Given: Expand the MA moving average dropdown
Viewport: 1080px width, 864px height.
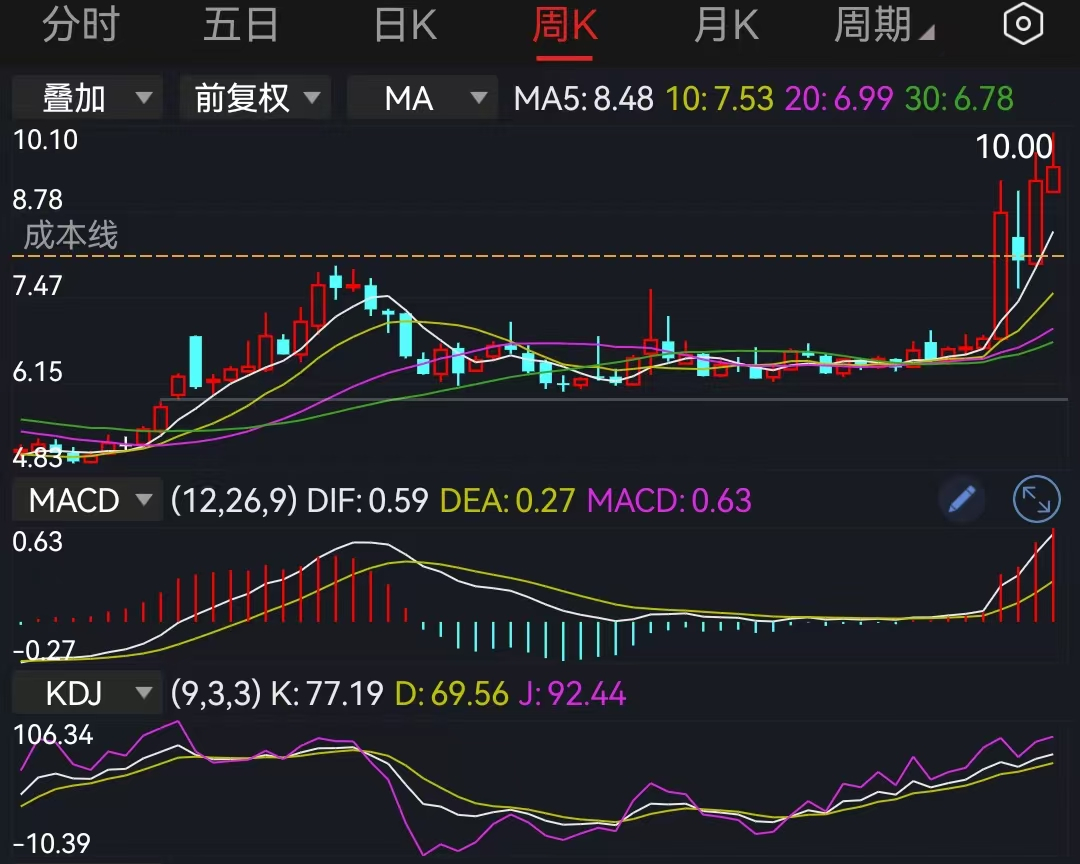Looking at the screenshot, I should [x=480, y=98].
